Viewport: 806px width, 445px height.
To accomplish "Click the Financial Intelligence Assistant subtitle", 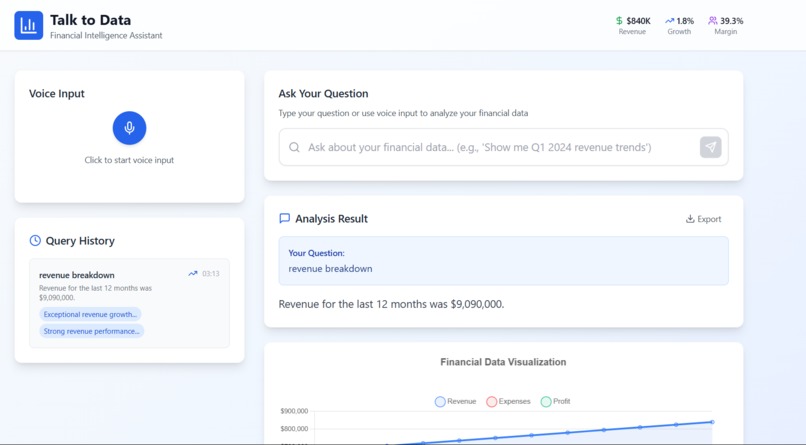I will pos(106,35).
